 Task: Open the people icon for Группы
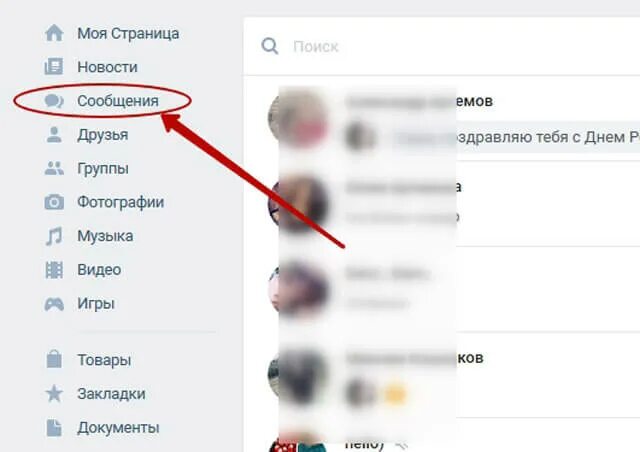(x=54, y=168)
